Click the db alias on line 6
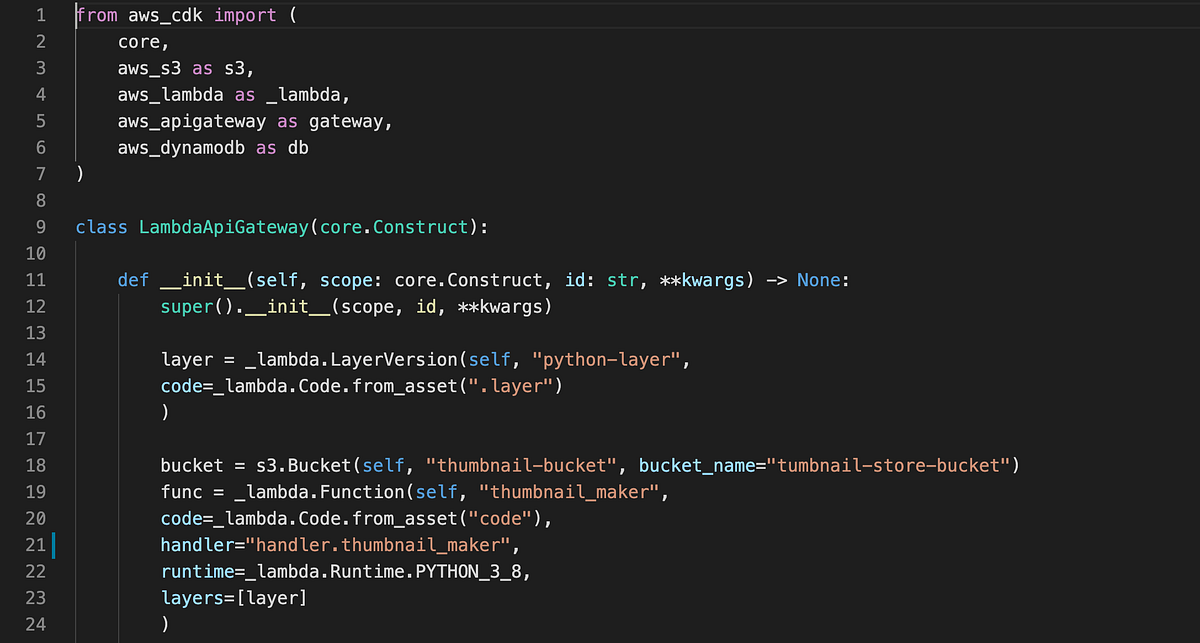The width and height of the screenshot is (1200, 643). pos(300,147)
